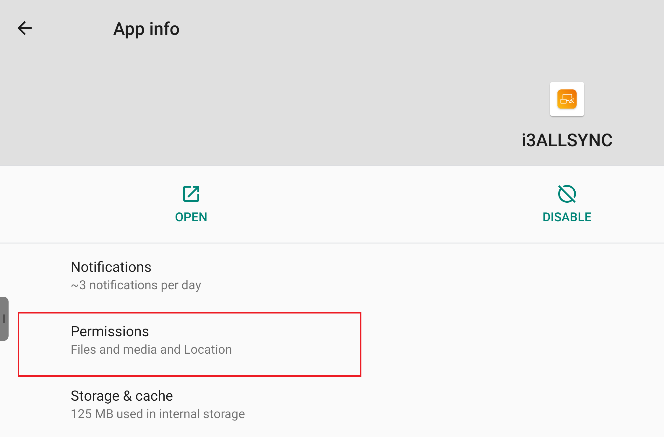
Task: Tap the back arrow in the header
Action: 25,28
